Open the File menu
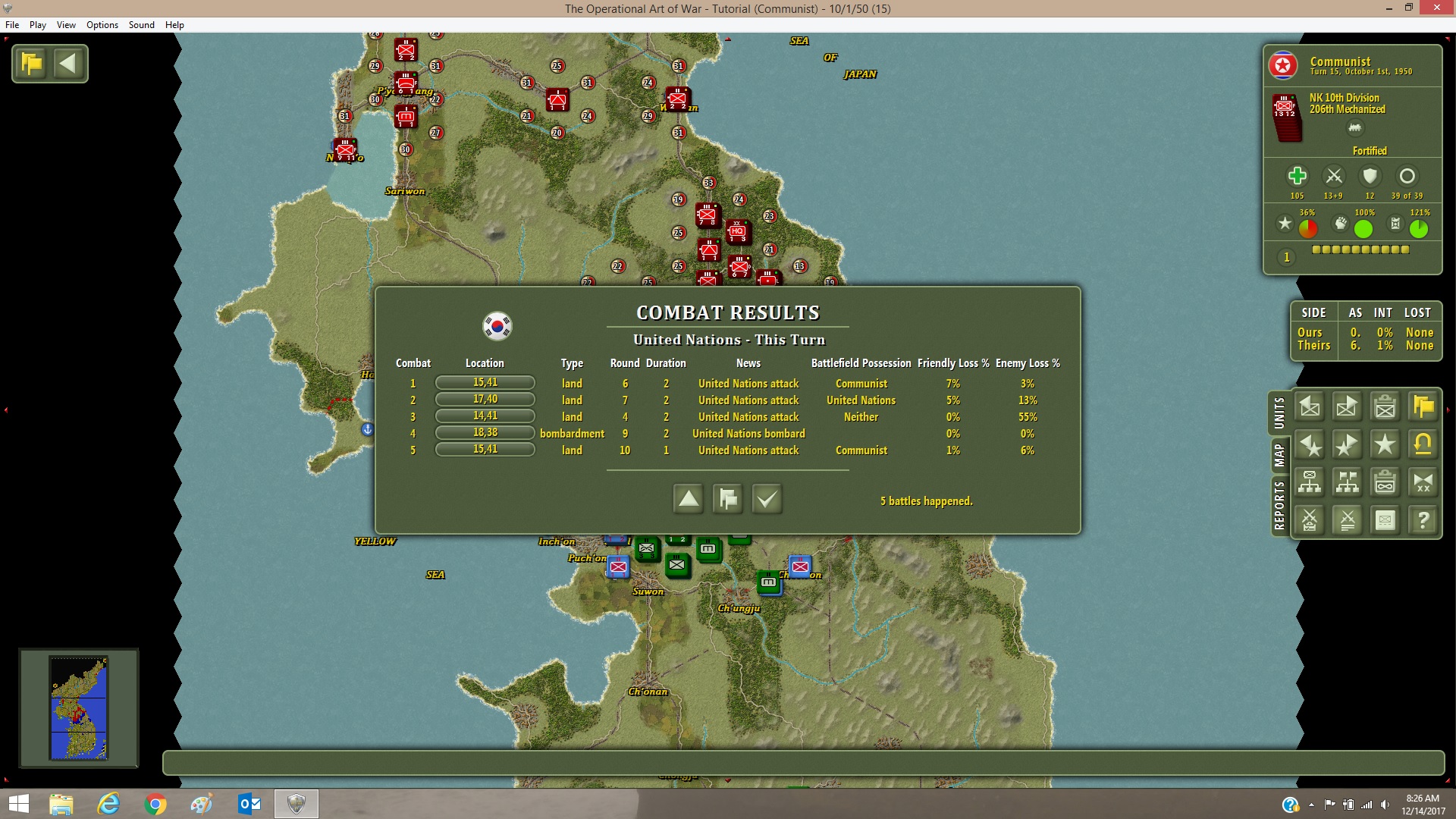This screenshot has height=819, width=1456. click(12, 24)
